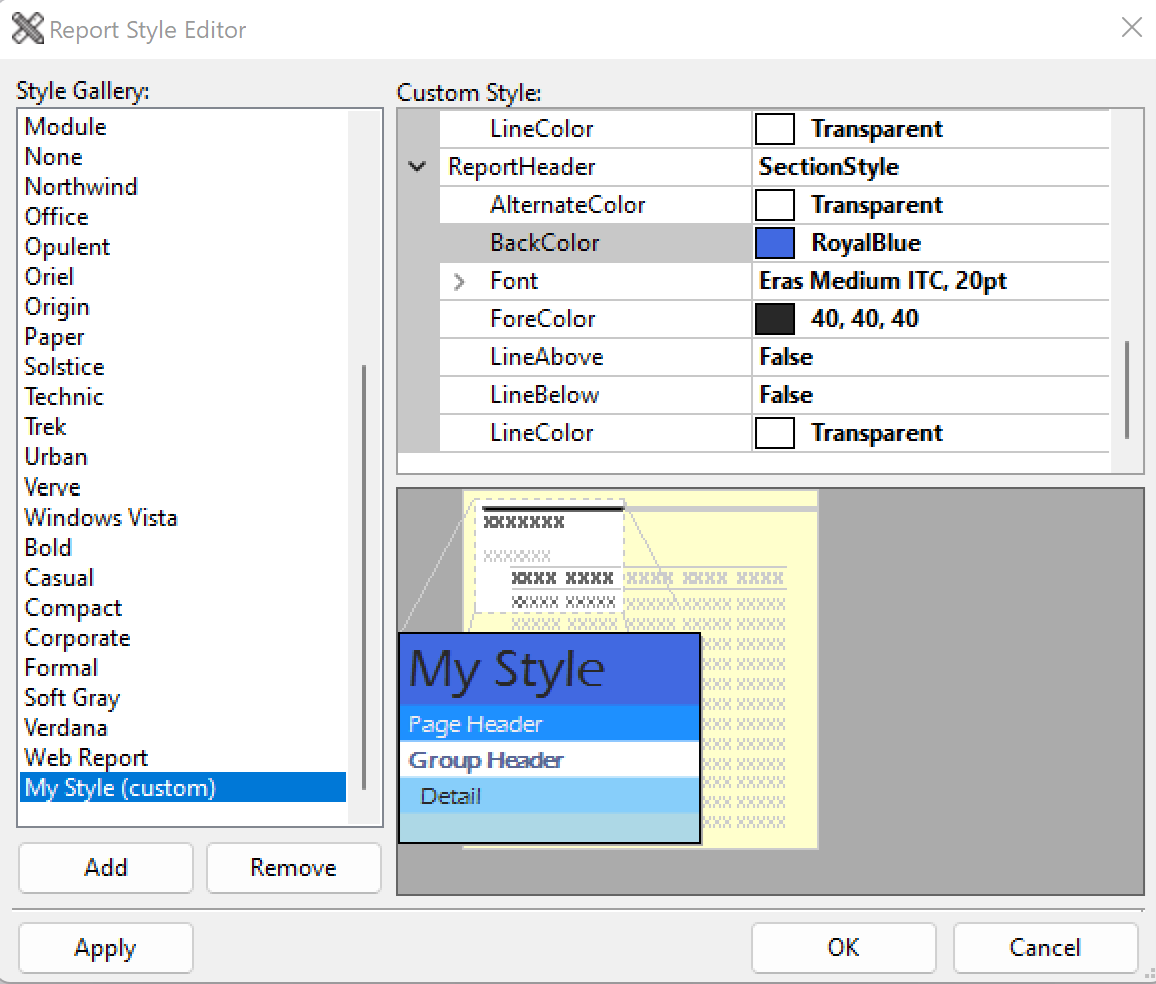Click the Group Header band in preview
The width and height of the screenshot is (1156, 984).
pos(549,760)
